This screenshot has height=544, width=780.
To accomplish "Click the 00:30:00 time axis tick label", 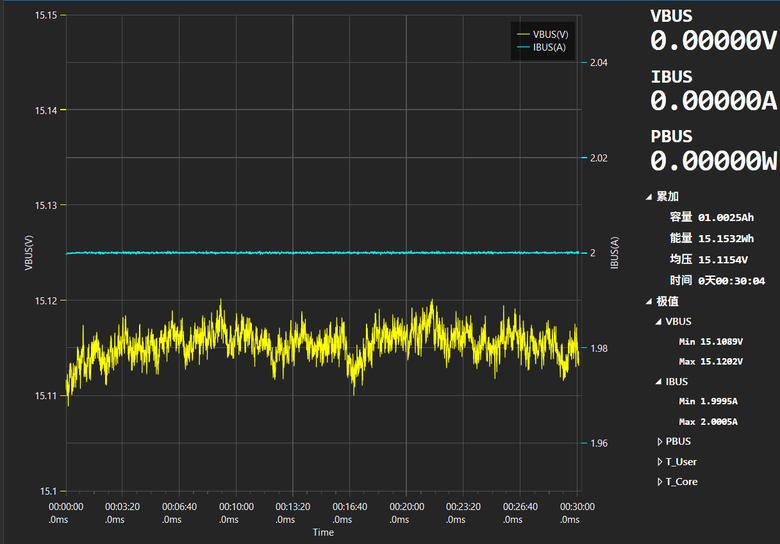I will (577, 513).
